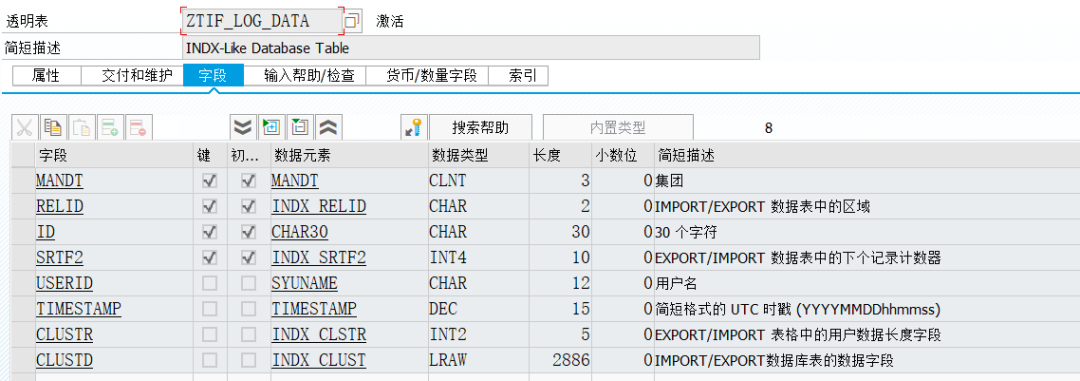Click the ZTIF_LOG_DATA table name field
1080x381 pixels.
[261, 21]
